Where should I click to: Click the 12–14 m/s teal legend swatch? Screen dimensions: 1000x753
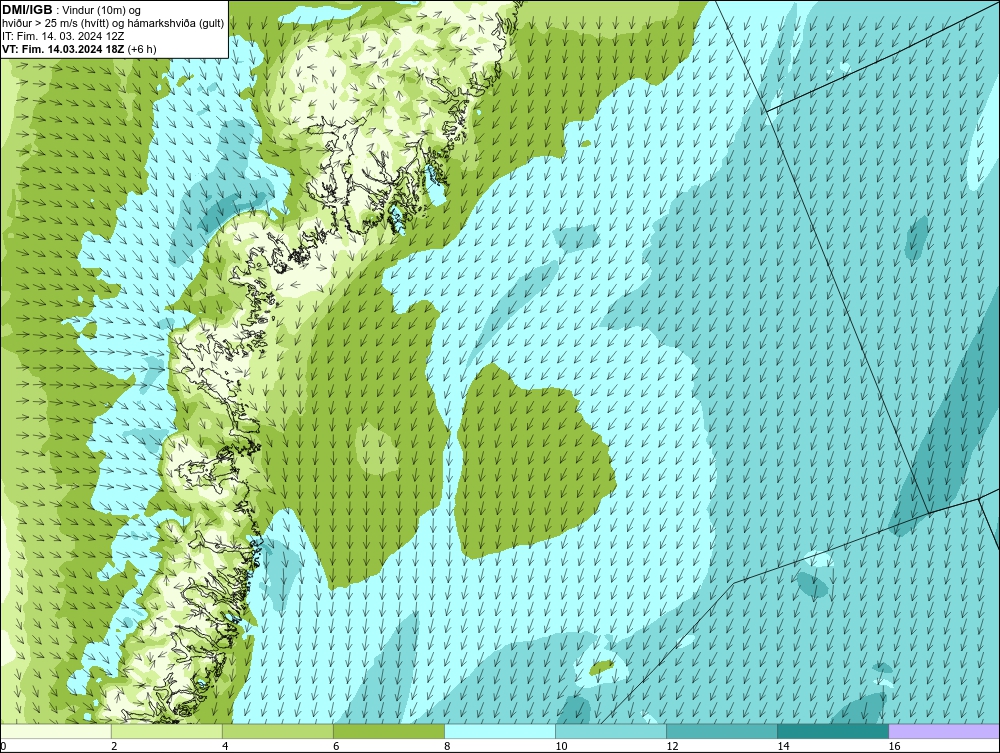[722, 731]
